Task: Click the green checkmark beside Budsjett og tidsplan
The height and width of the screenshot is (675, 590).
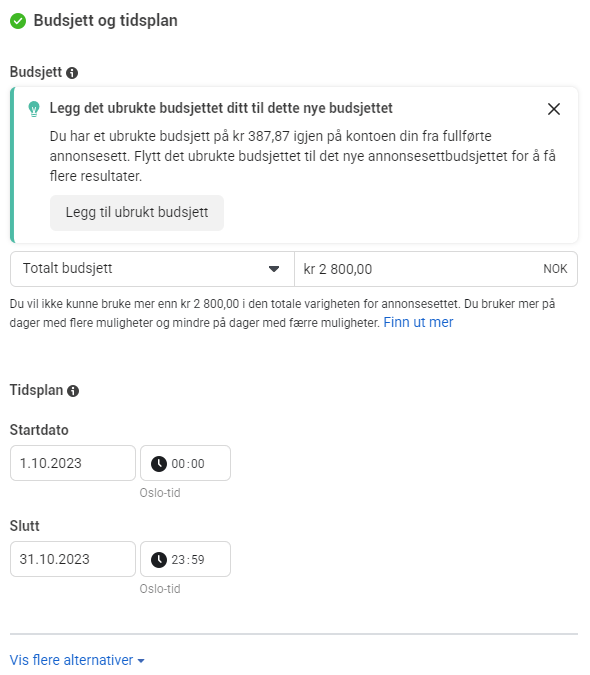Action: [18, 21]
